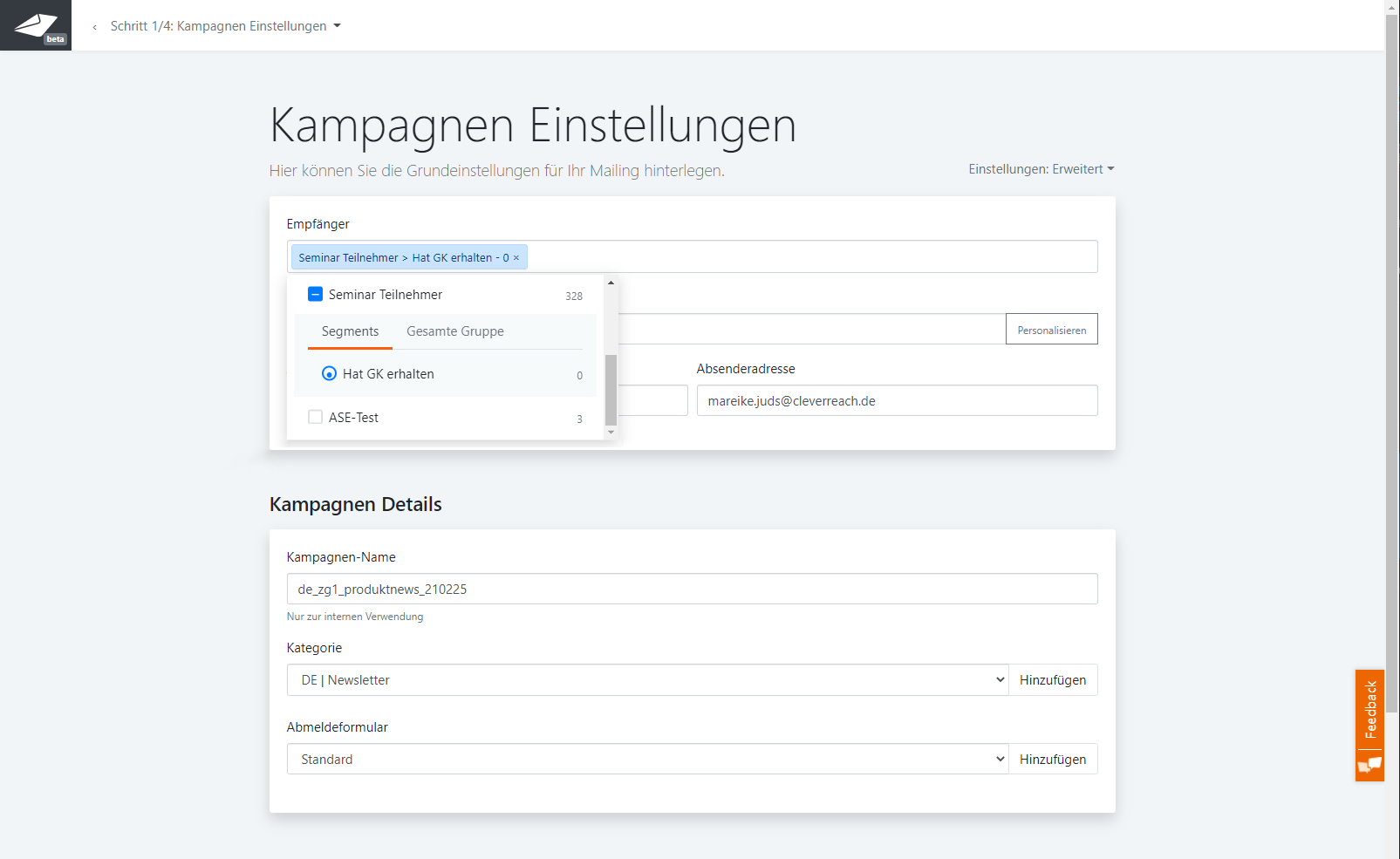The image size is (1400, 859).
Task: Remove the Hat GK erhalten recipient tag
Action: [x=516, y=258]
